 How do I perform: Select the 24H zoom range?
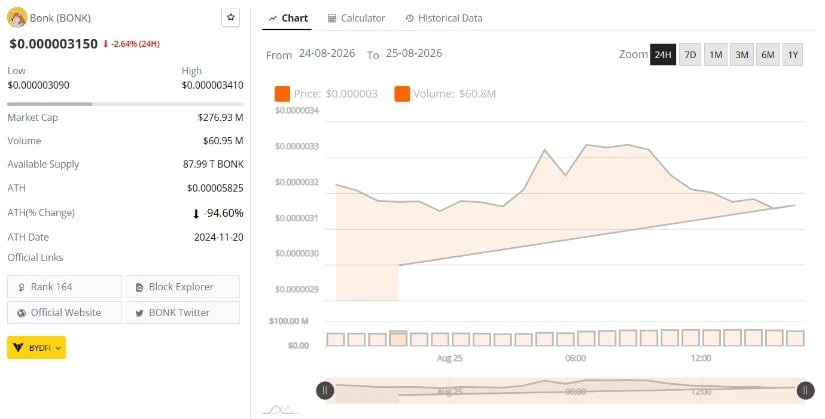pos(663,54)
